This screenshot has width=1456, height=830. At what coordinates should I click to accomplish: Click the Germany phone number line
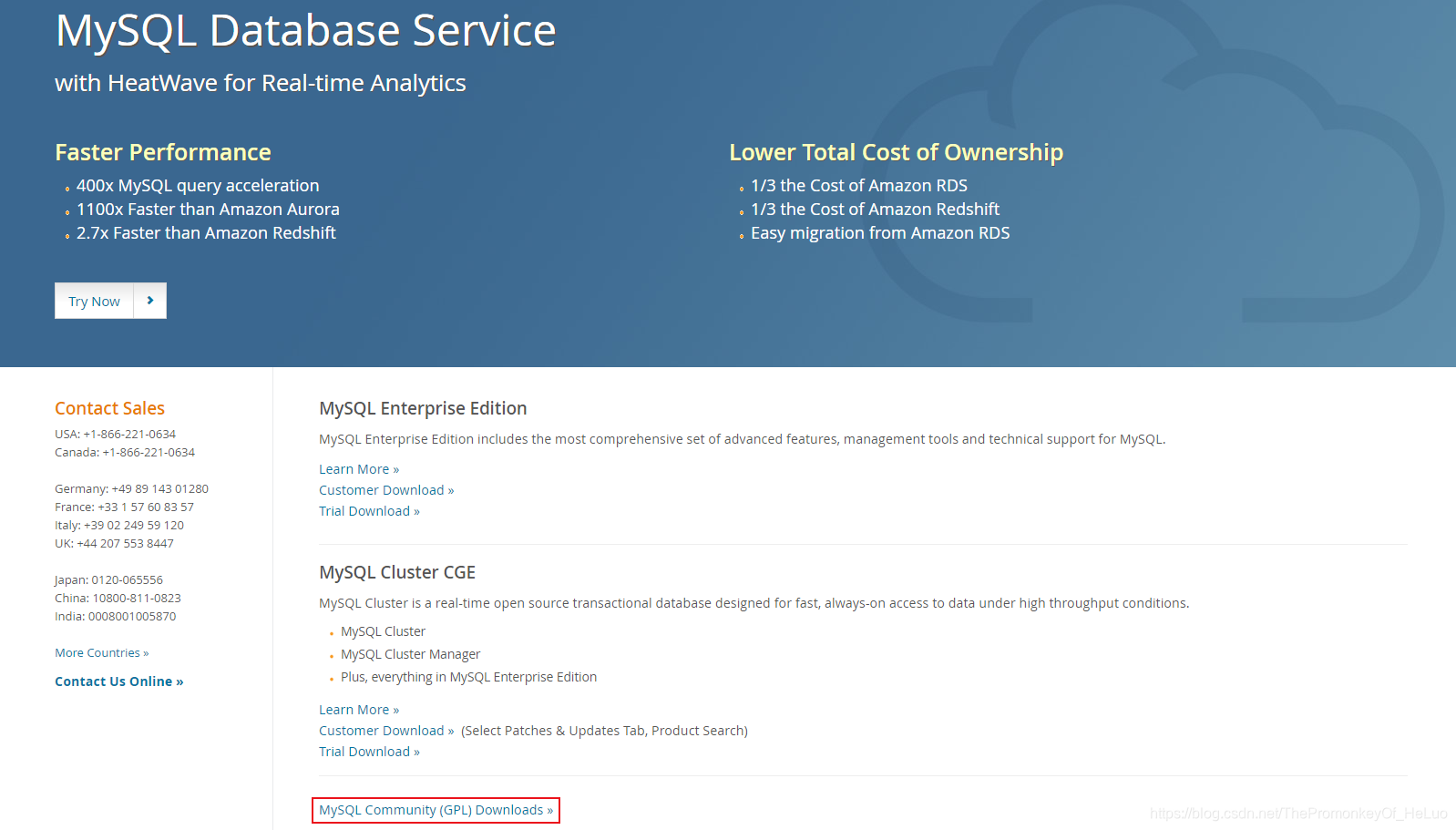[131, 489]
